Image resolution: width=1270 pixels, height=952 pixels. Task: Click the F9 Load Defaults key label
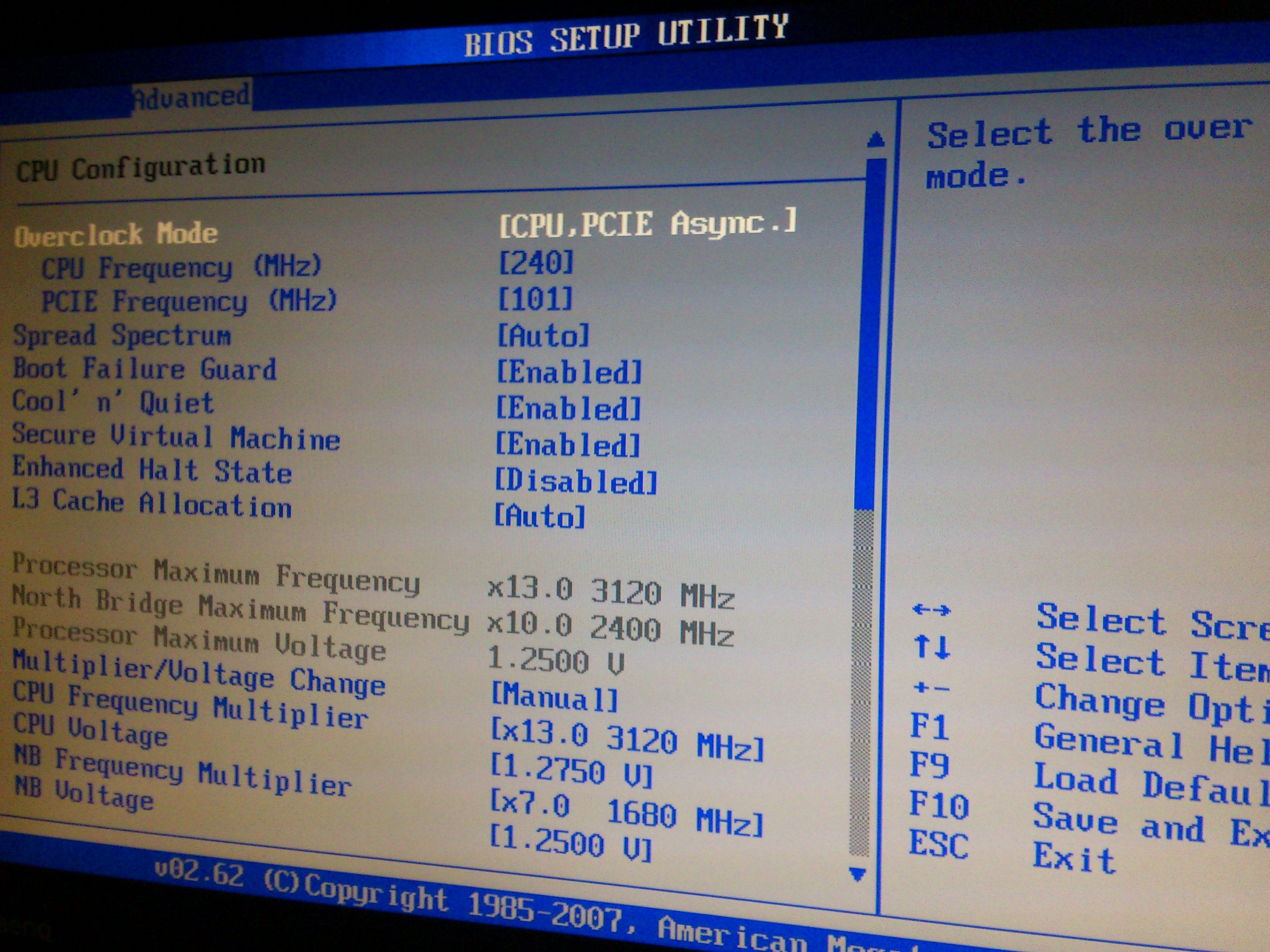pyautogui.click(x=930, y=765)
